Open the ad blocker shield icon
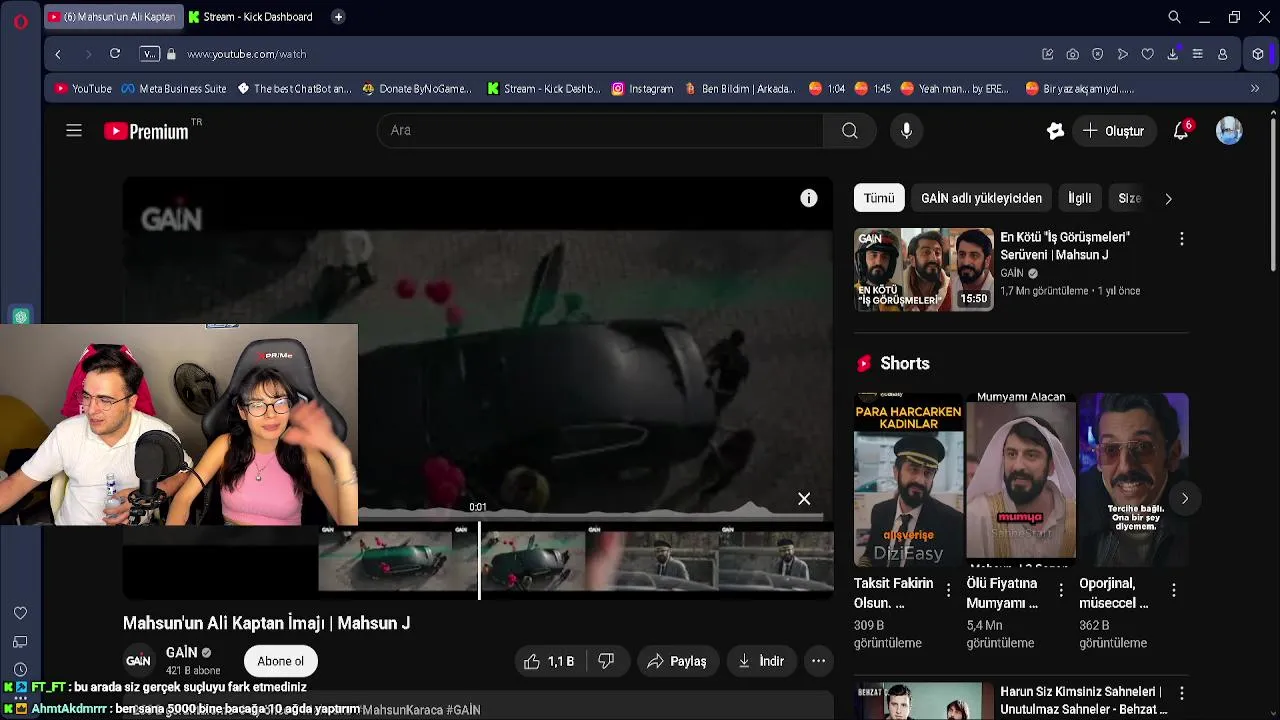The width and height of the screenshot is (1280, 720). pos(1097,54)
